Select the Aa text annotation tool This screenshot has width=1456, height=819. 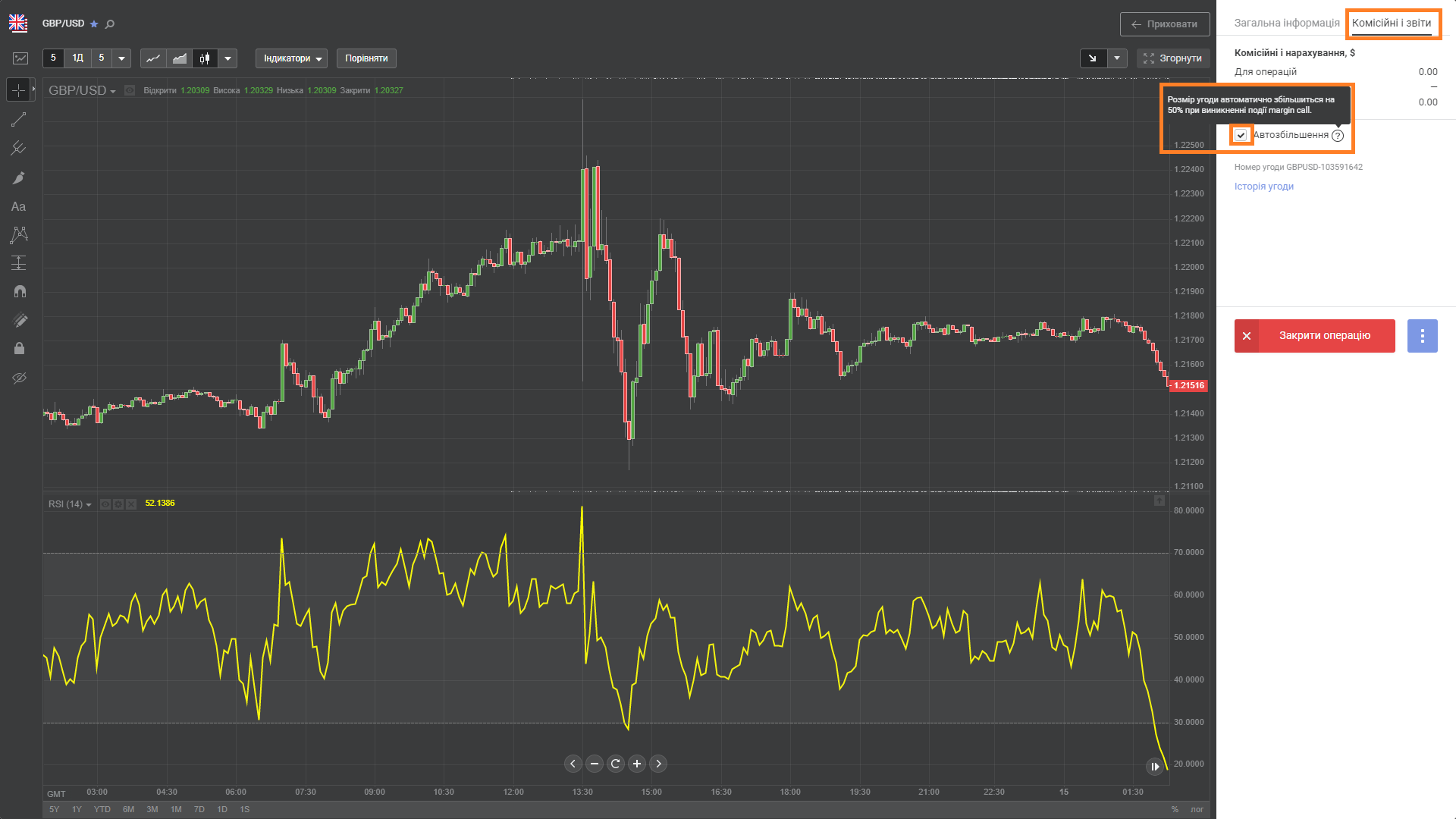pyautogui.click(x=19, y=206)
